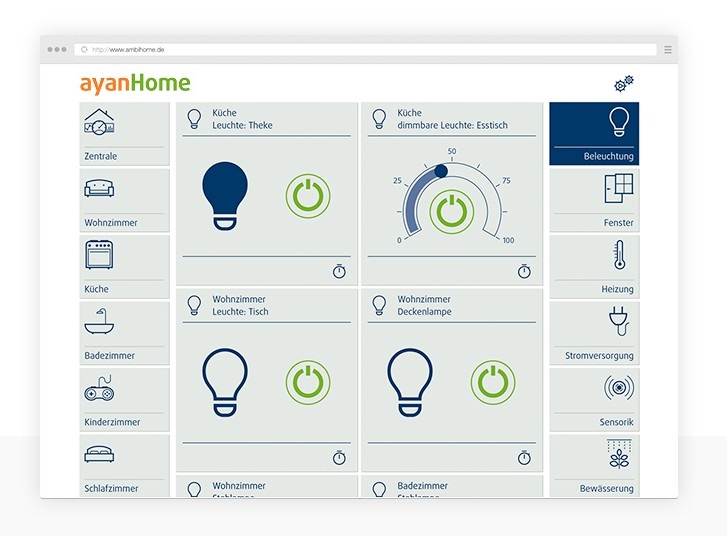Click the large bulb of Leuchte: Tisch

click(225, 382)
